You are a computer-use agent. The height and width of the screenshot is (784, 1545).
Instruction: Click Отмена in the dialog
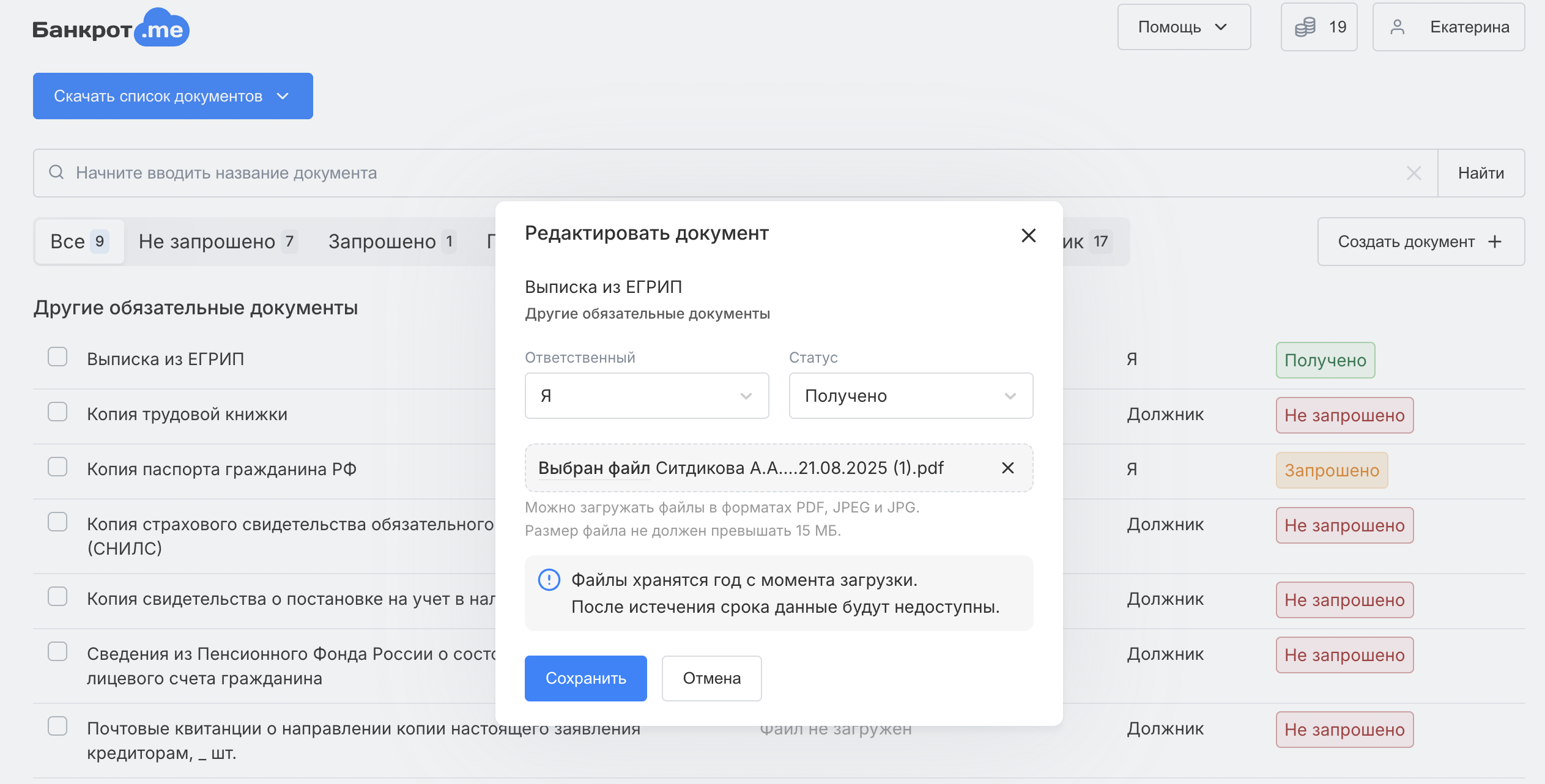tap(711, 678)
